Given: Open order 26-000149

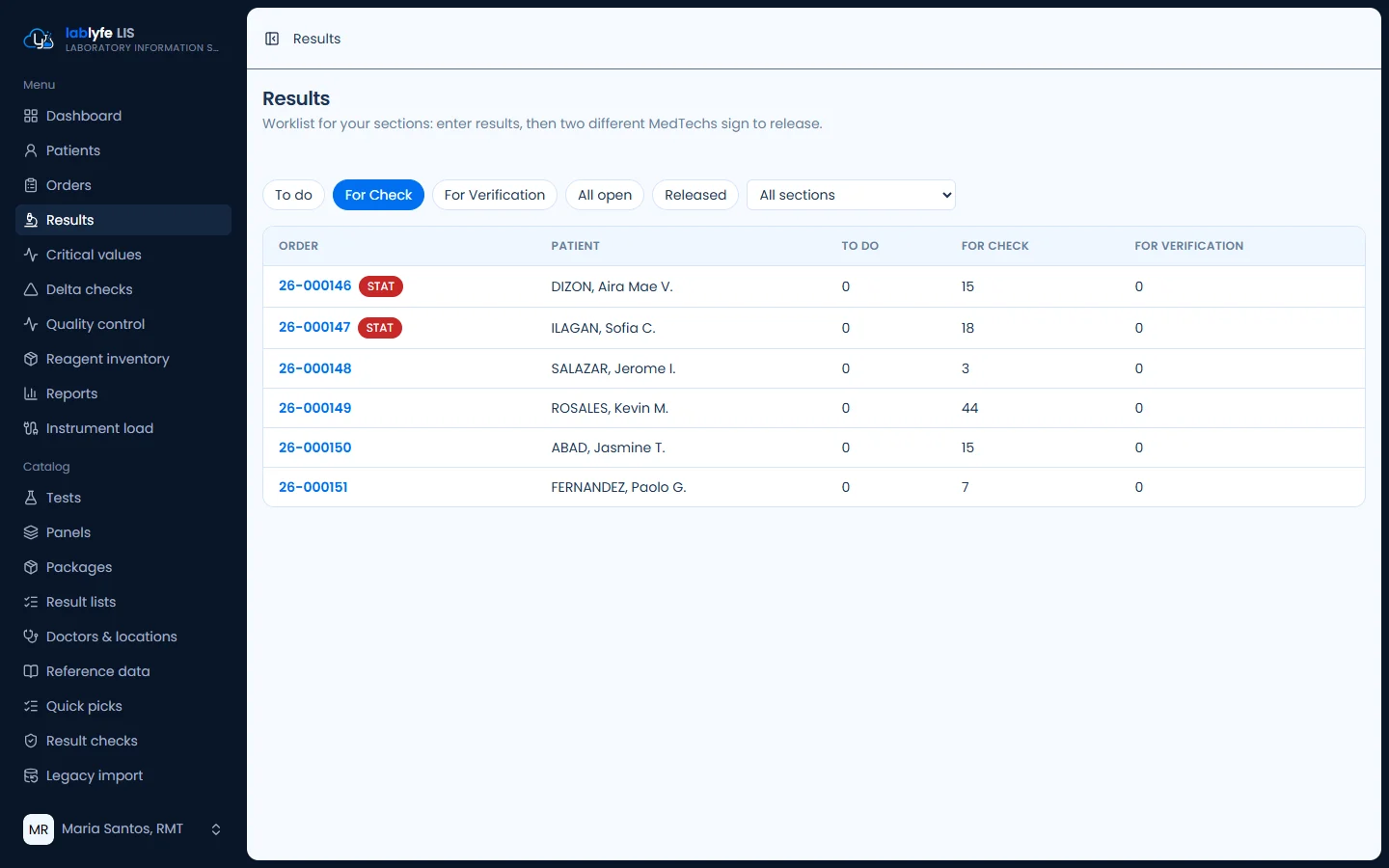Looking at the screenshot, I should click(314, 408).
